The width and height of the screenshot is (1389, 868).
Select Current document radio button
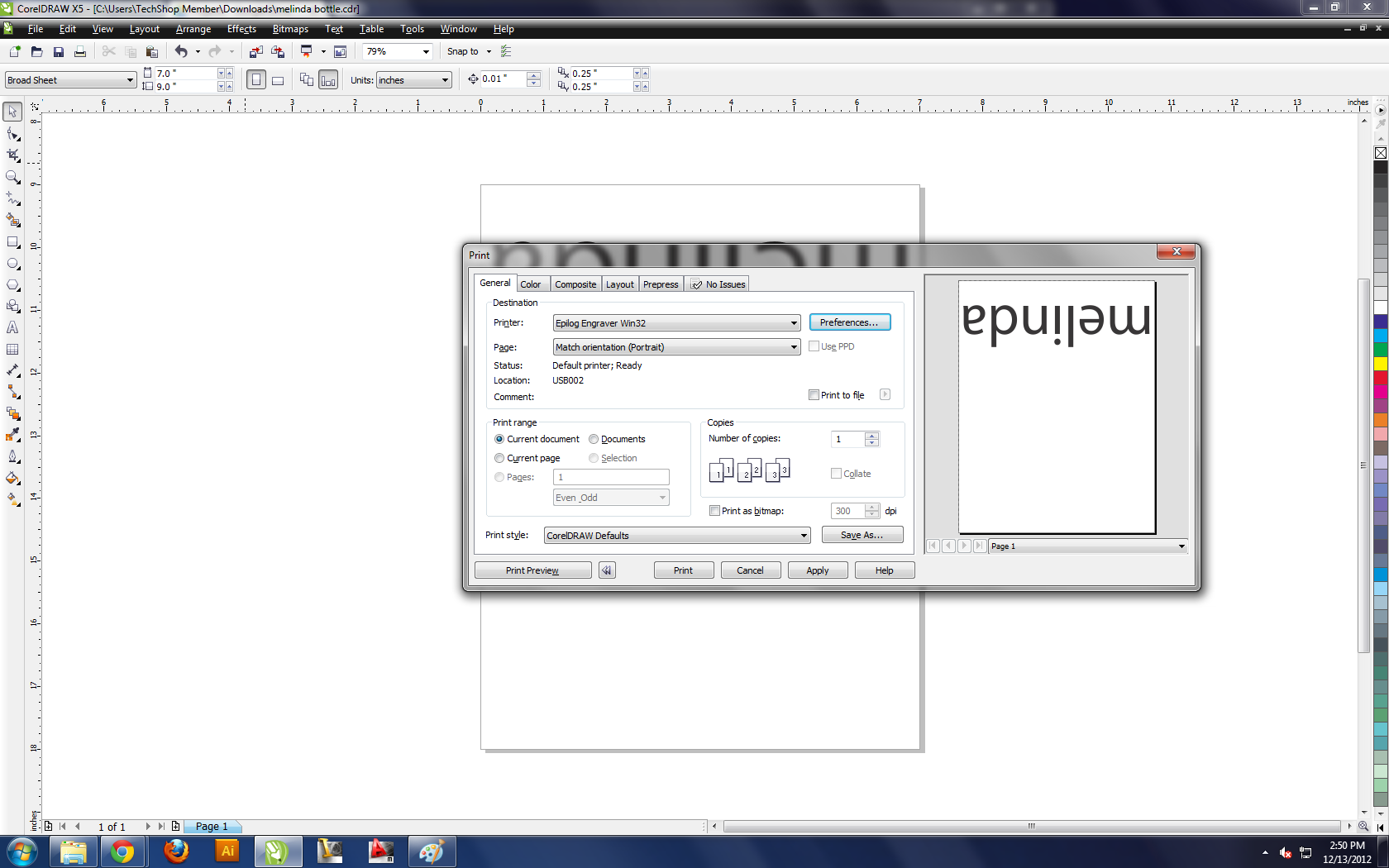pyautogui.click(x=499, y=439)
